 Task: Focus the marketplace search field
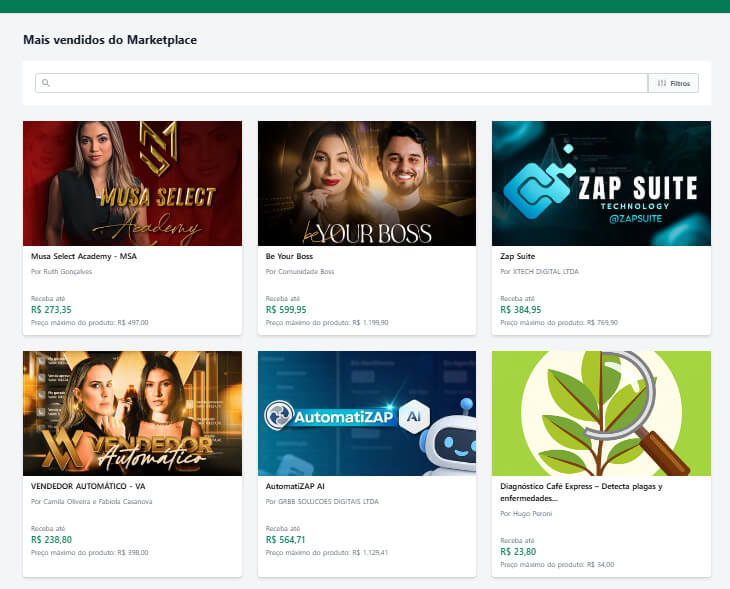pos(341,83)
